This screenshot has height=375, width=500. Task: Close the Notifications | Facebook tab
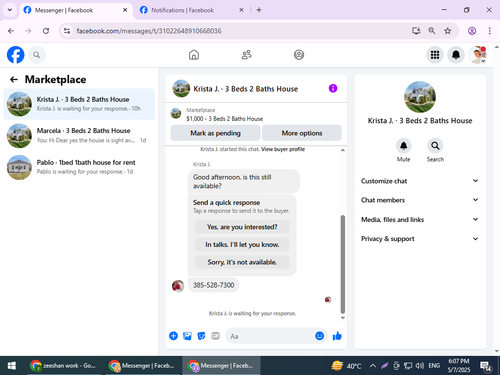click(x=241, y=10)
